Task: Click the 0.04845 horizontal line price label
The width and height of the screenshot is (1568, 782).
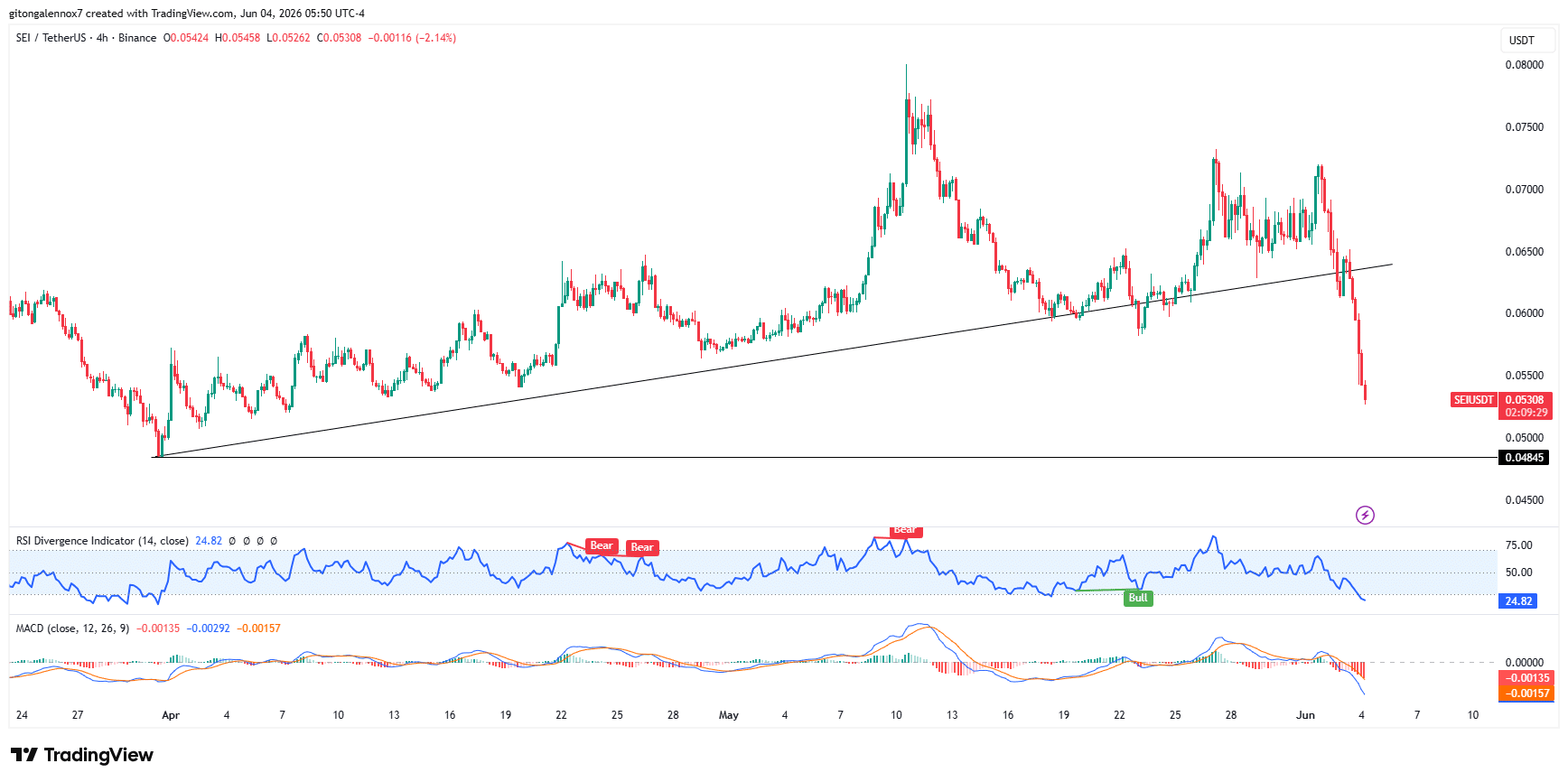Action: [x=1525, y=458]
